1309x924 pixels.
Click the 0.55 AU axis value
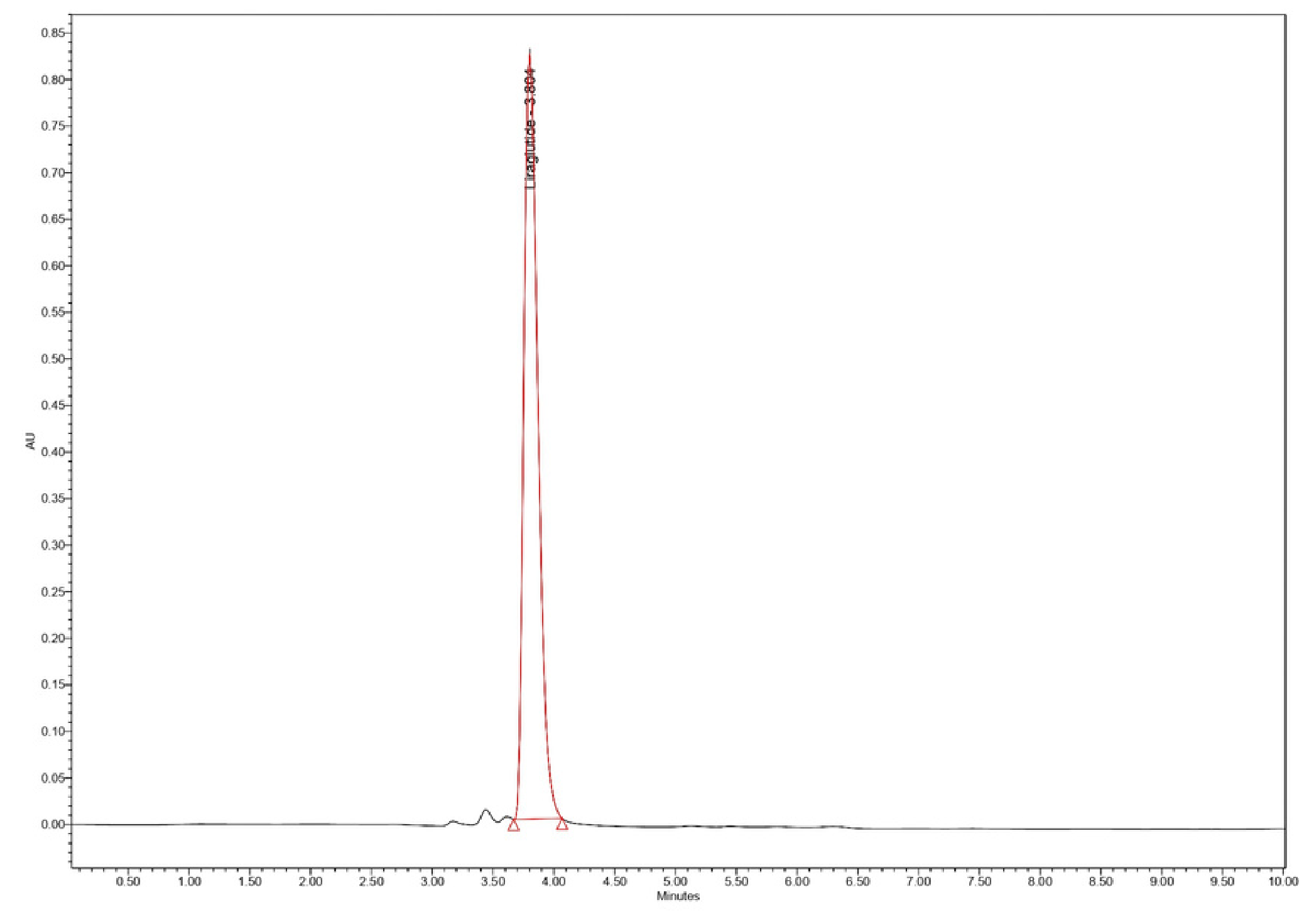pyautogui.click(x=53, y=312)
